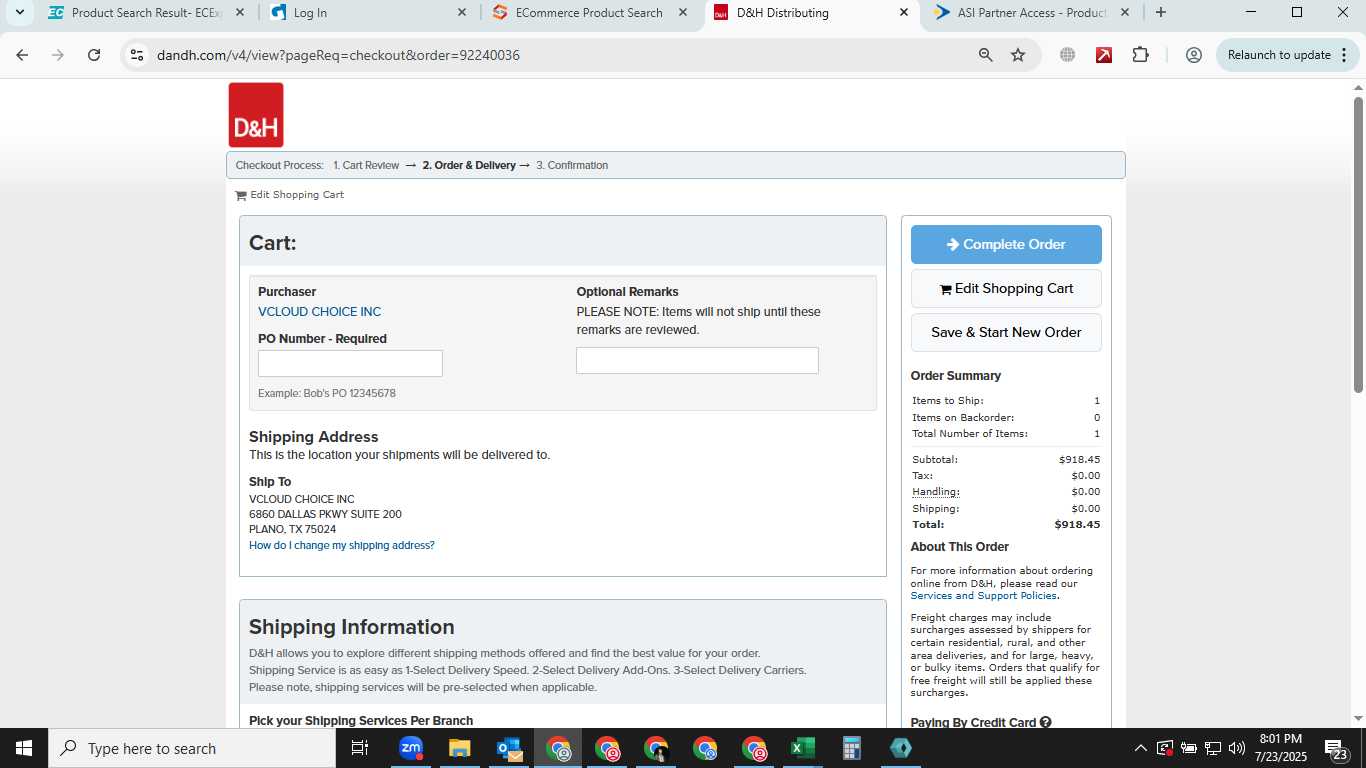The image size is (1366, 768).
Task: Click the browser address bar URL
Action: point(338,55)
